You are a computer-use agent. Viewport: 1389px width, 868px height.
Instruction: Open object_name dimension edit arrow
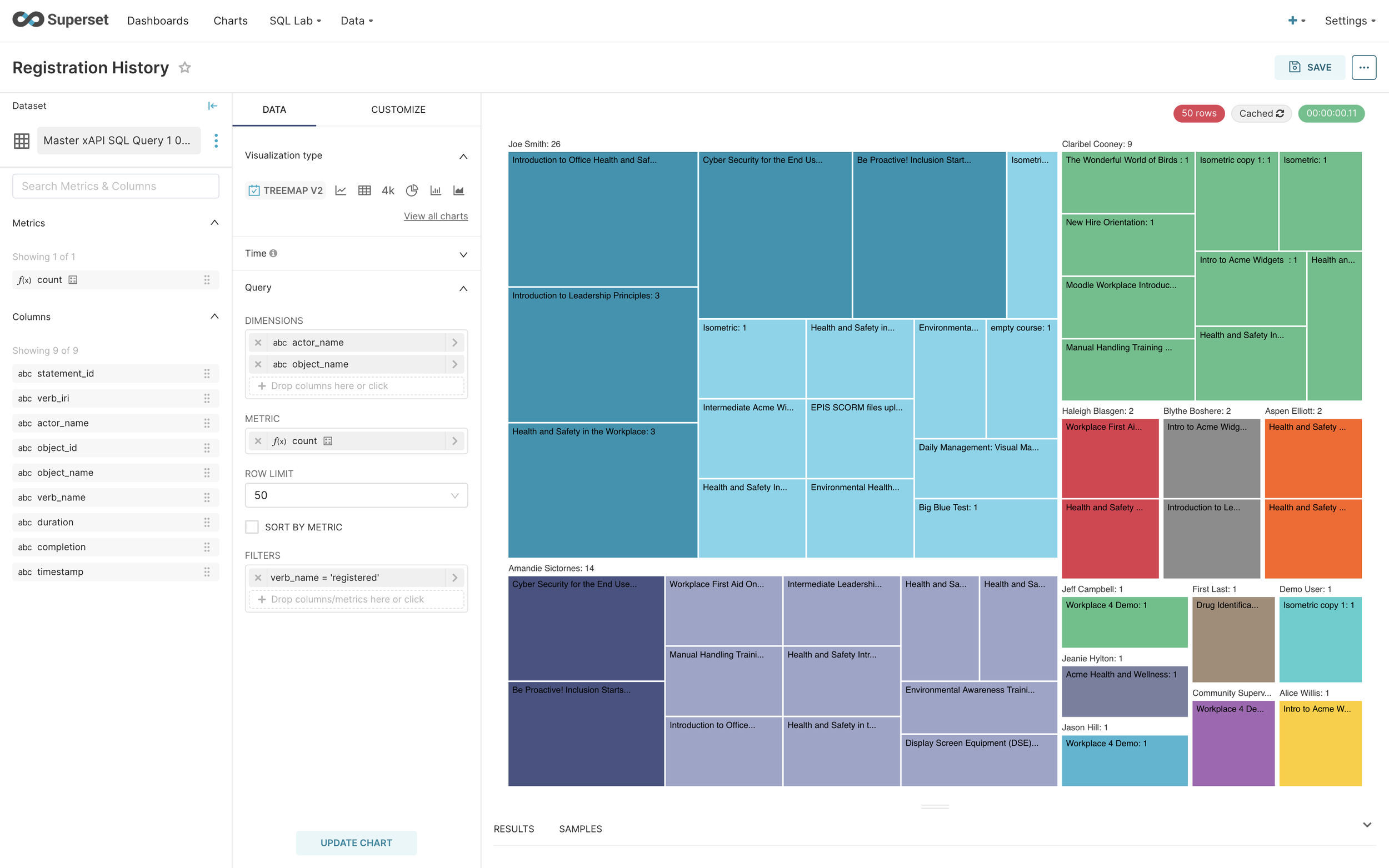point(455,364)
